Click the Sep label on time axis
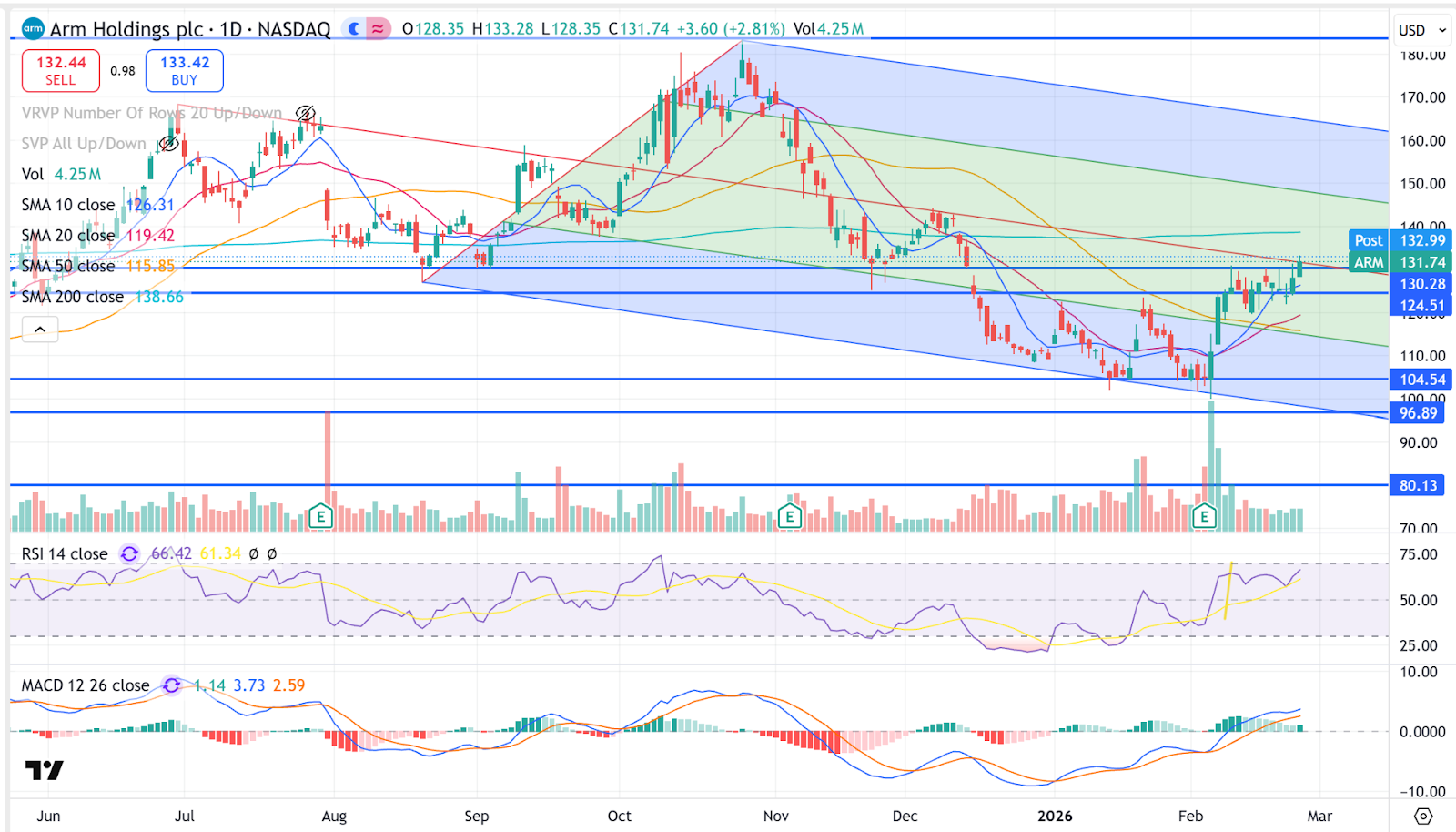Screen dimensions: 1456x832 (477, 816)
